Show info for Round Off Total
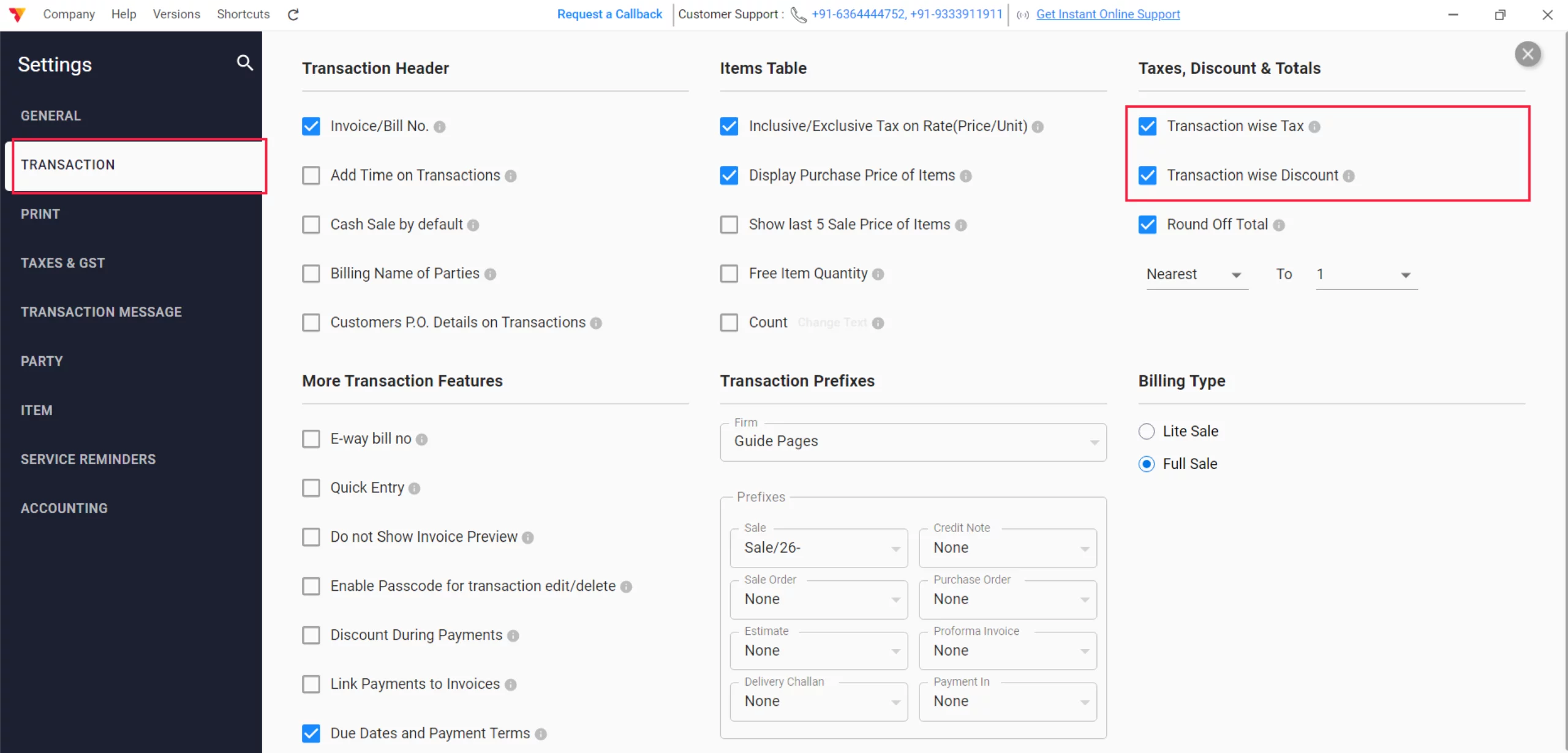 point(1279,225)
